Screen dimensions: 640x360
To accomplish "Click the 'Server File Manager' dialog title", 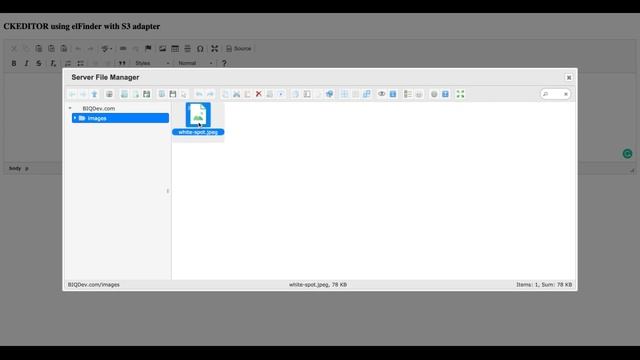I will tap(105, 77).
